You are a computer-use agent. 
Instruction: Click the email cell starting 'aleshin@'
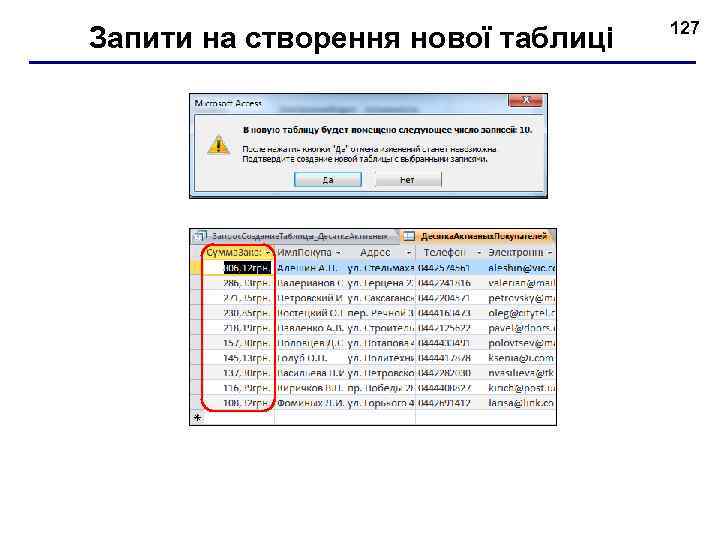521,268
